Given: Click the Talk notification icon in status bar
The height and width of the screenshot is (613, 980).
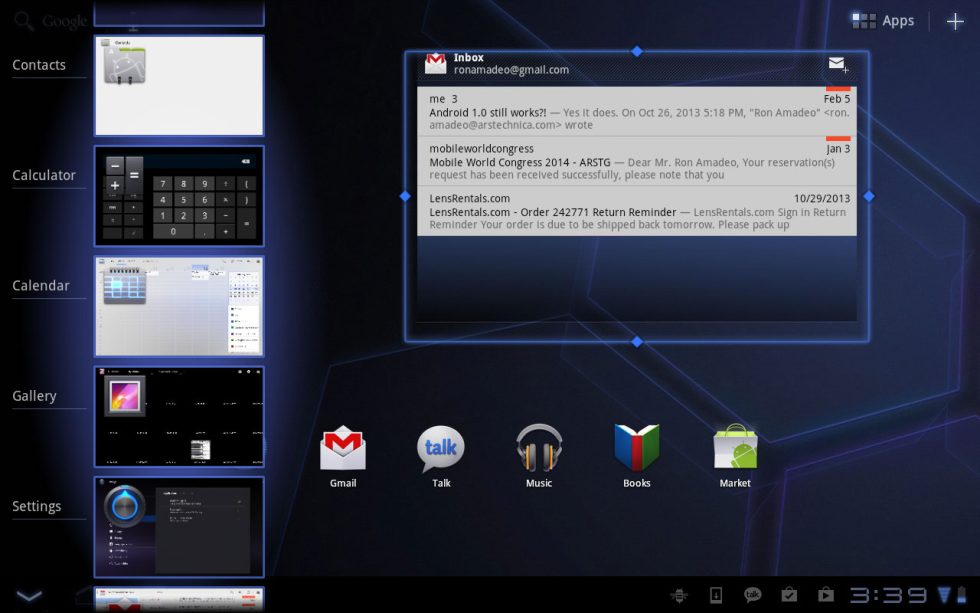Looking at the screenshot, I should point(754,595).
